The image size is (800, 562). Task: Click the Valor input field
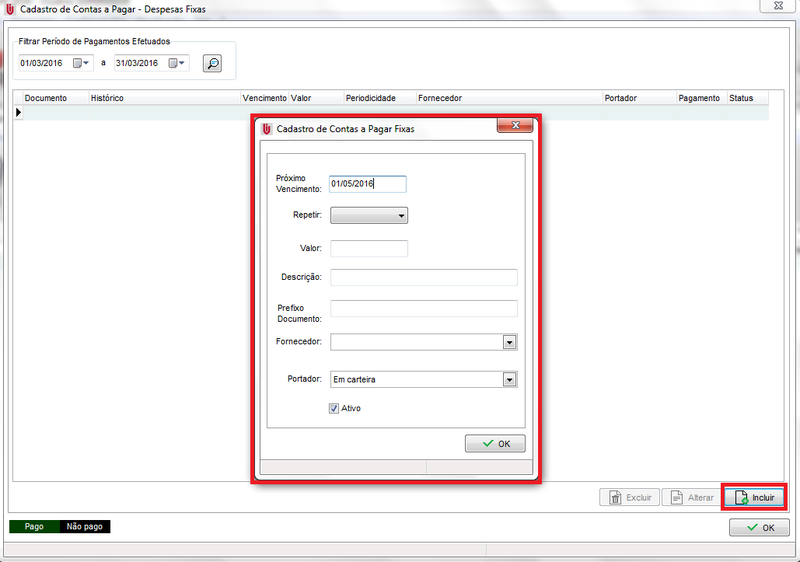pos(369,248)
